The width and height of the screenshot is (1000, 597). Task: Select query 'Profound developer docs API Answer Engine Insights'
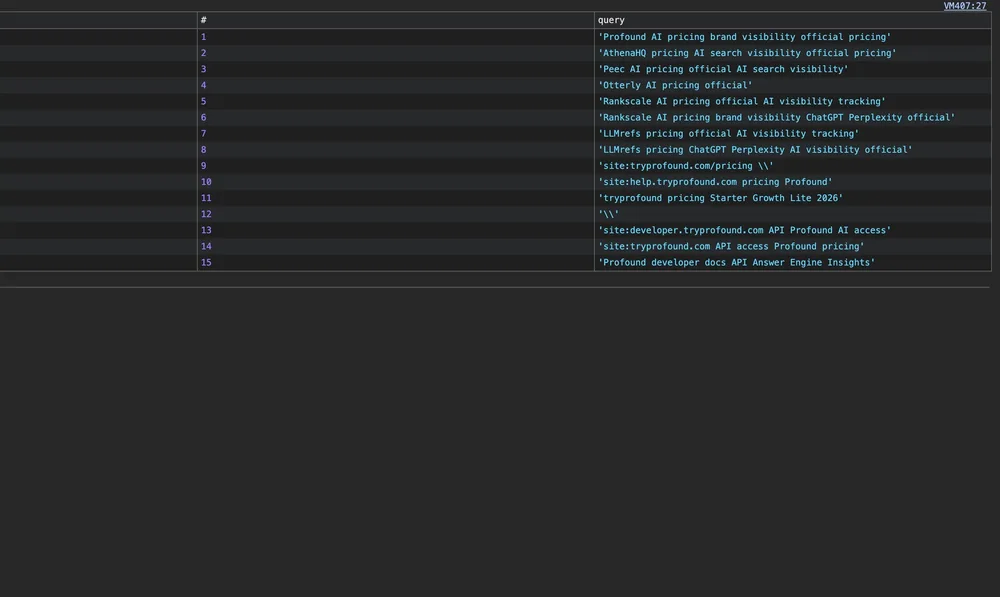737,262
